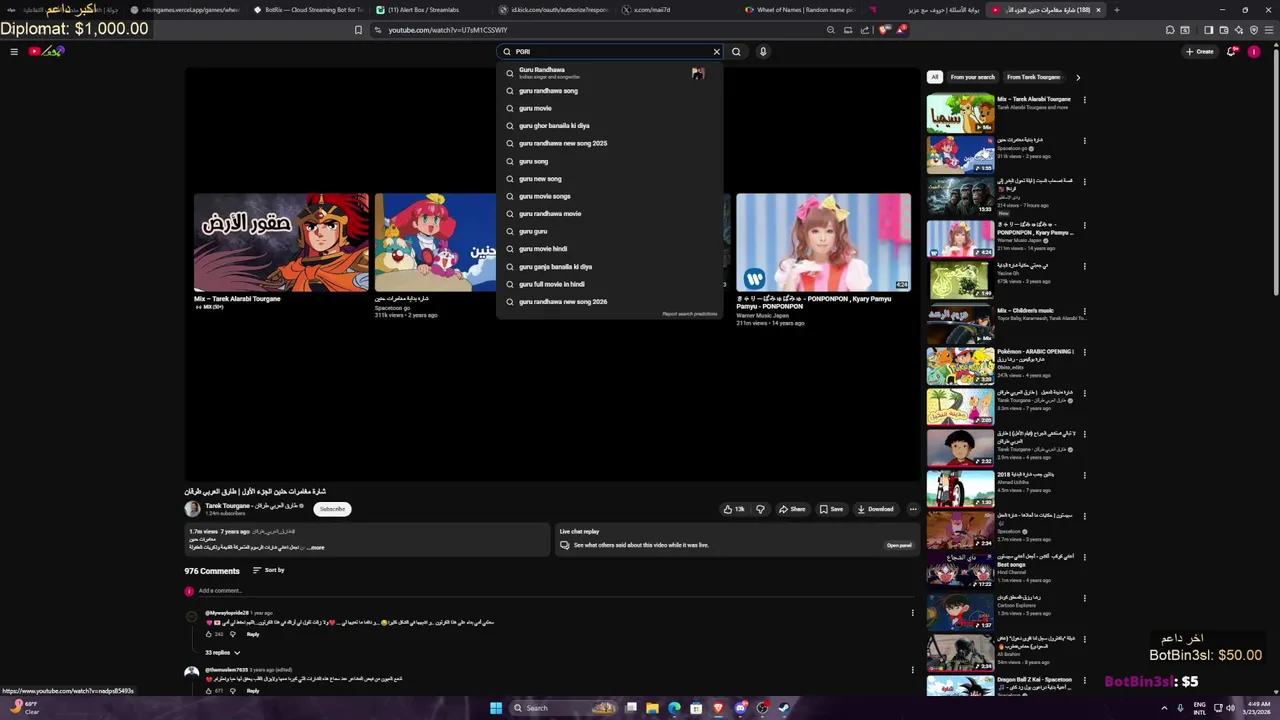Select suggestion 'guru movie'
1280x720 pixels.
[610, 108]
